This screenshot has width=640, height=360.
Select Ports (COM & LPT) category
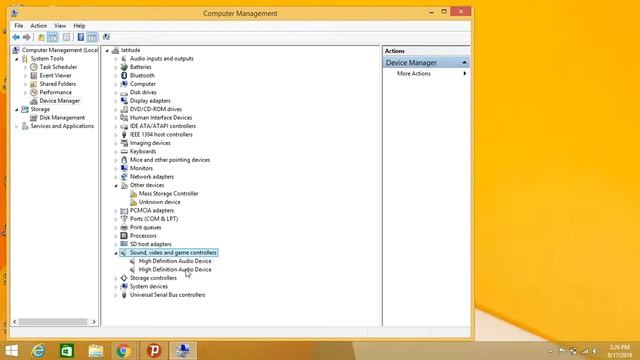pos(154,219)
